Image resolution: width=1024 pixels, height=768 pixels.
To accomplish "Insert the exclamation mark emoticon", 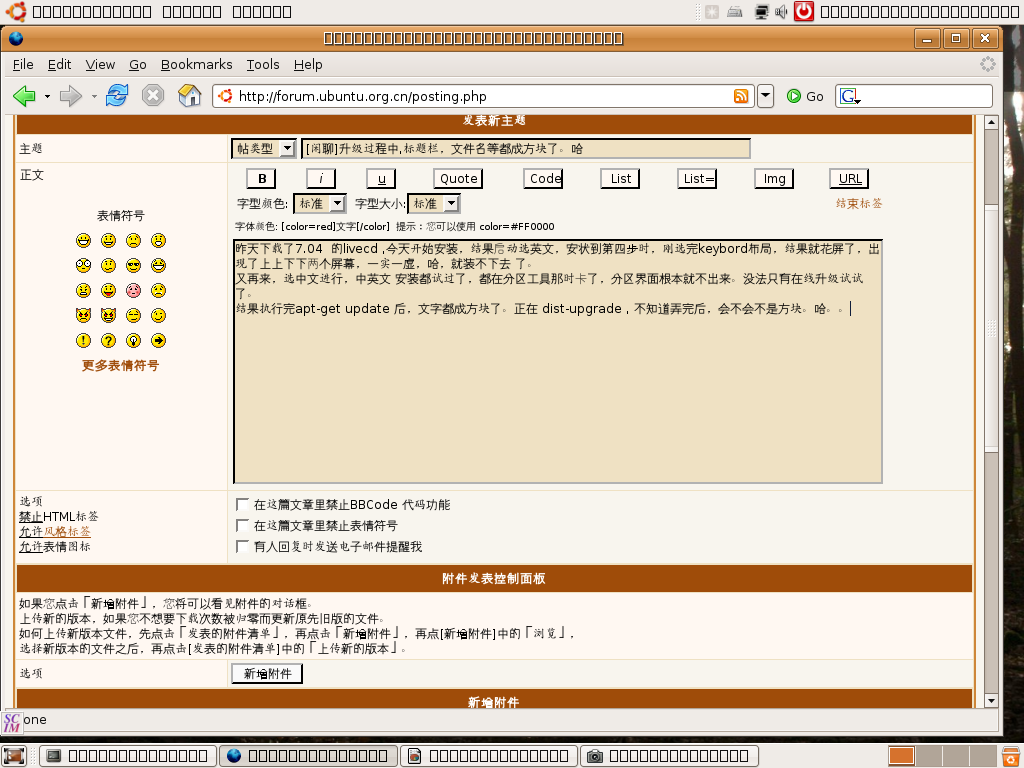I will (x=84, y=340).
